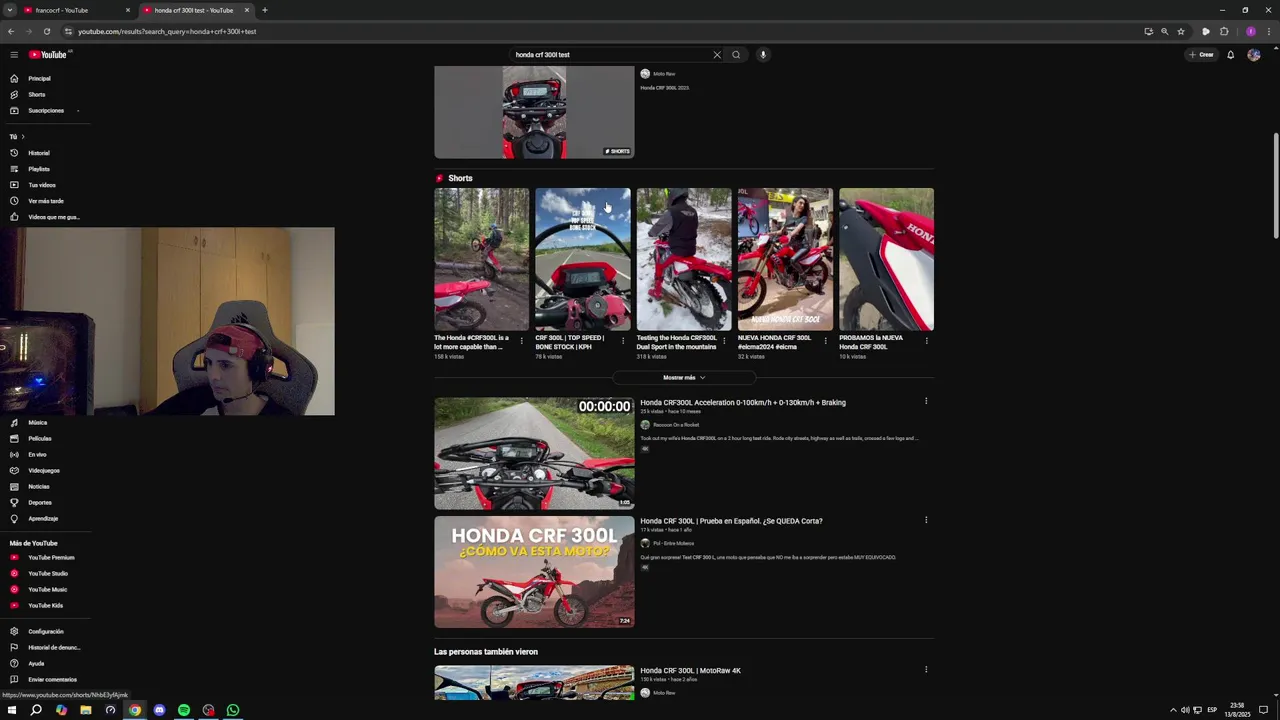Open YouTube Kids link
Image resolution: width=1280 pixels, height=720 pixels.
coord(45,605)
